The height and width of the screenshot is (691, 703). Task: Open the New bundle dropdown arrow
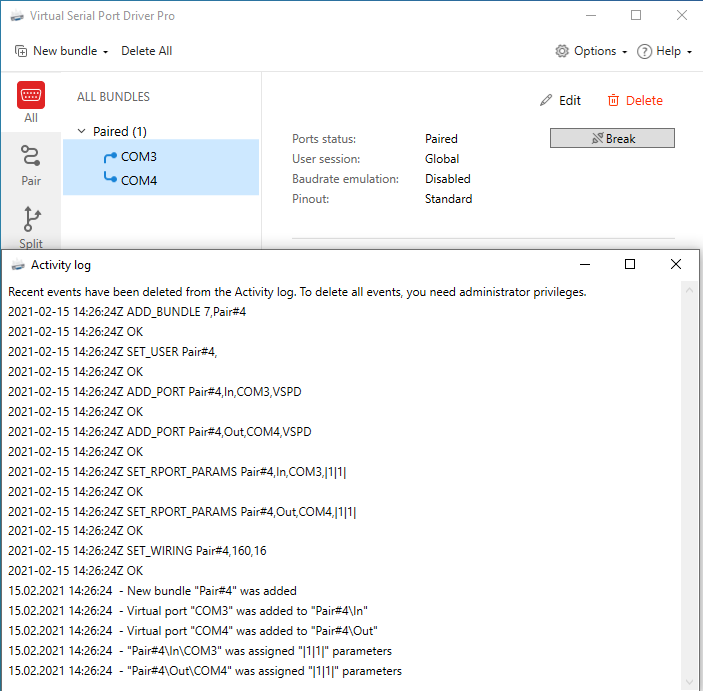coord(105,52)
